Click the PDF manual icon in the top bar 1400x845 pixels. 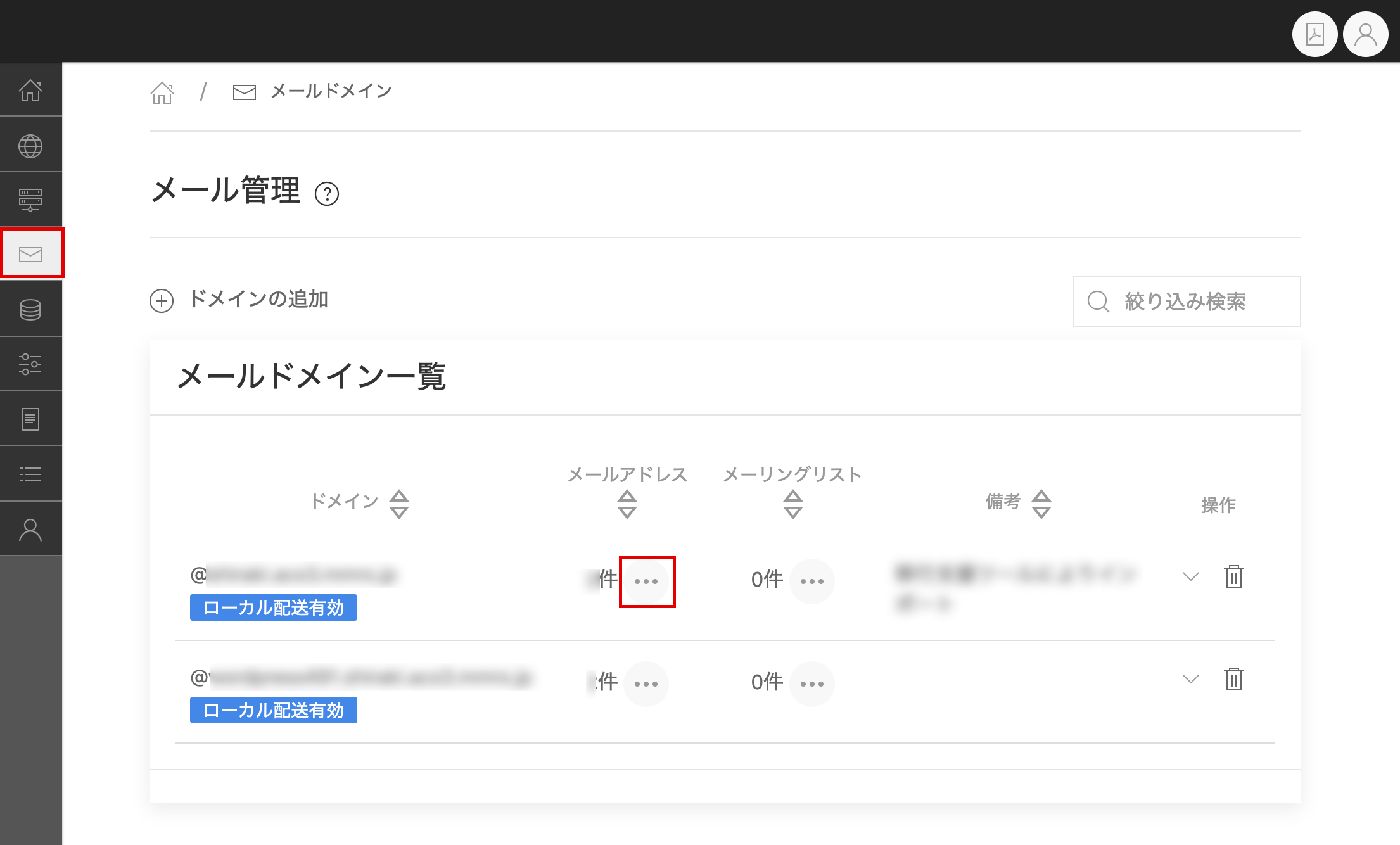click(x=1315, y=35)
